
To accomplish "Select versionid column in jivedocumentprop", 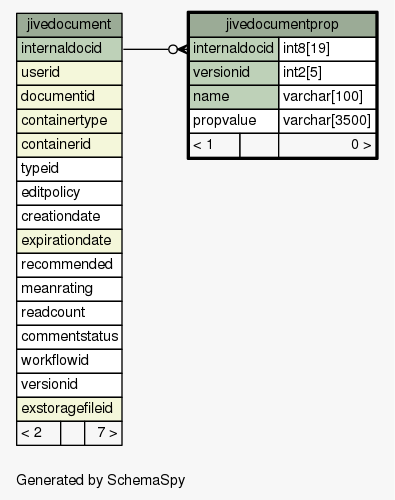I will pos(234,73).
